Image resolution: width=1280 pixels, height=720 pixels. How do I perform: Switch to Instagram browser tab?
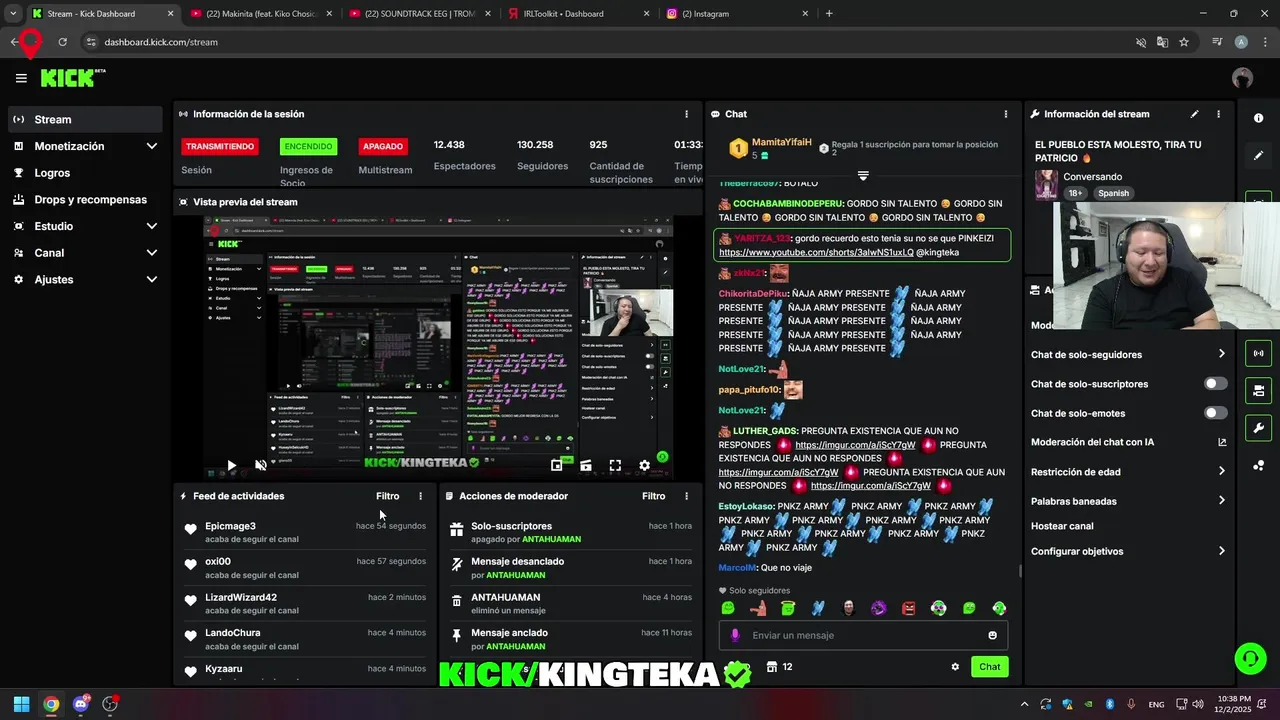coord(738,14)
